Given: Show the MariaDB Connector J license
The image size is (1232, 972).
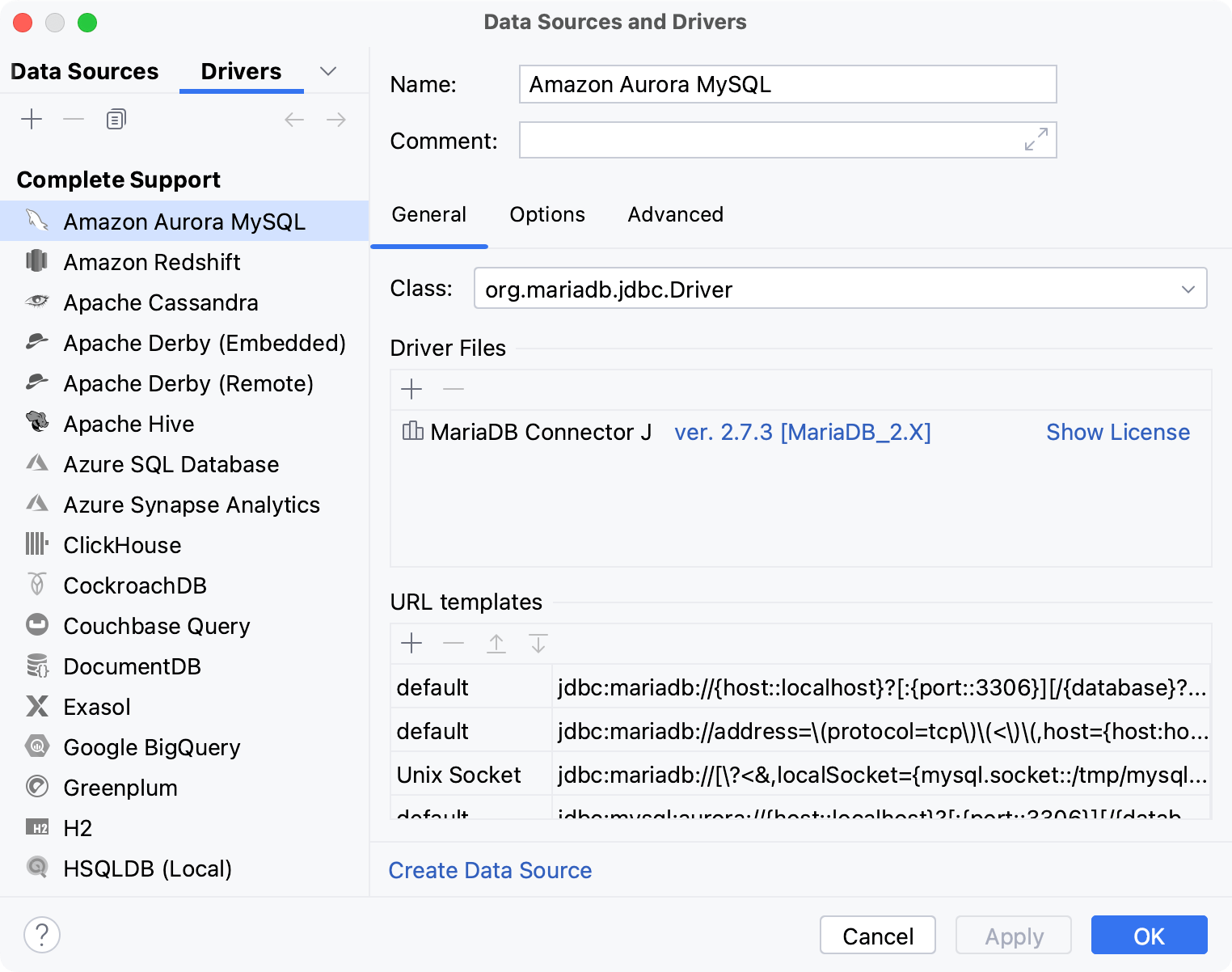Looking at the screenshot, I should pyautogui.click(x=1118, y=432).
